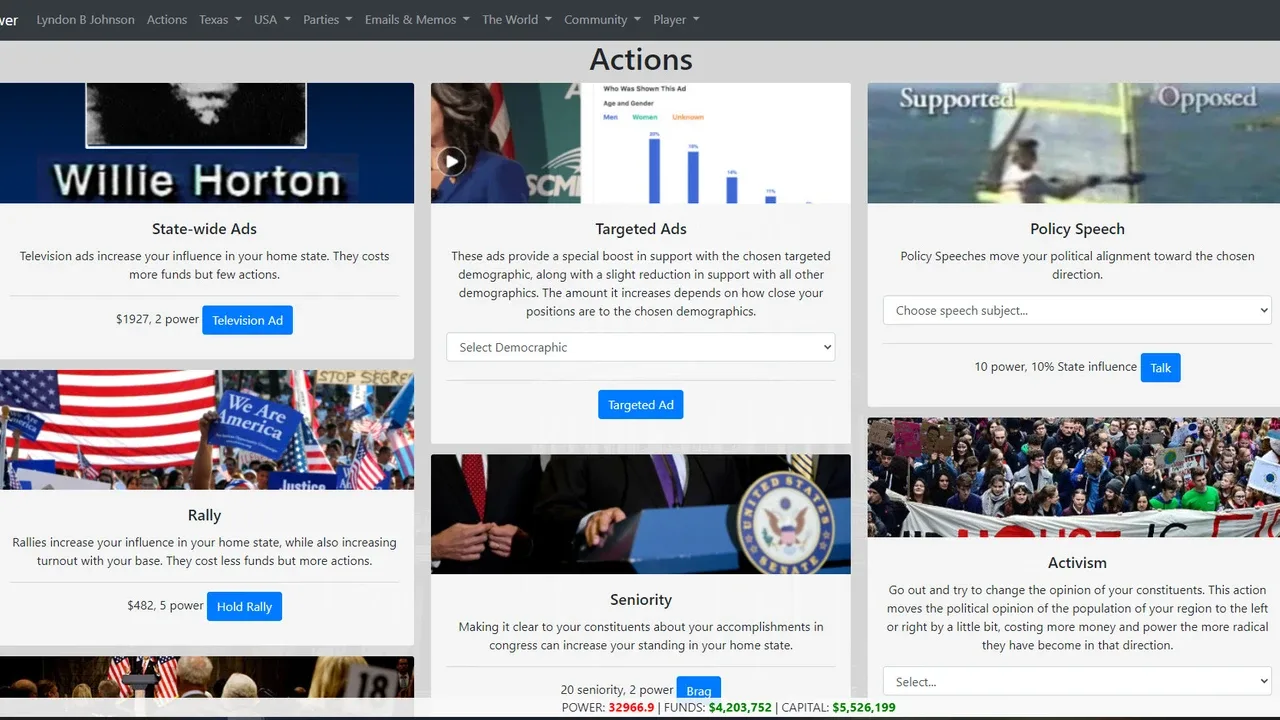Click the Targeted Ad button
This screenshot has width=1280, height=720.
pyautogui.click(x=641, y=405)
